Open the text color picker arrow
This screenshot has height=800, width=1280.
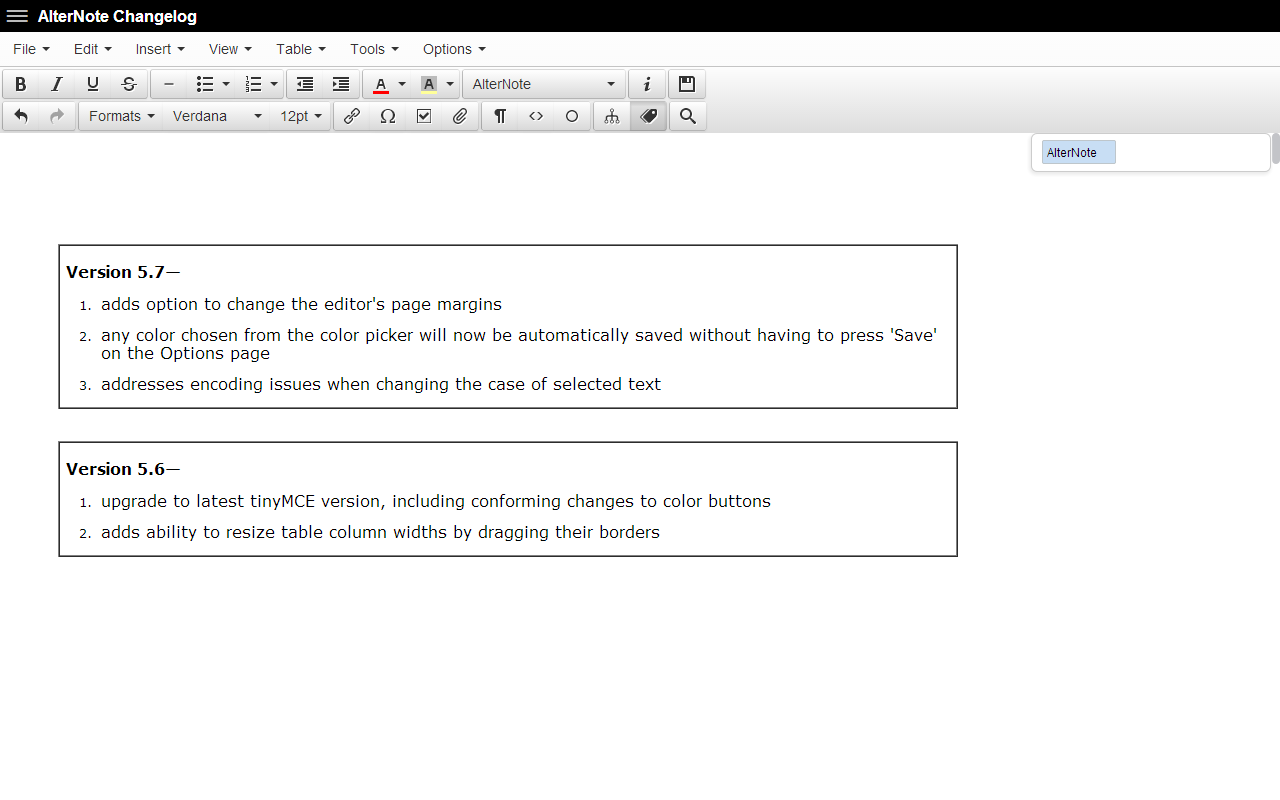[402, 84]
